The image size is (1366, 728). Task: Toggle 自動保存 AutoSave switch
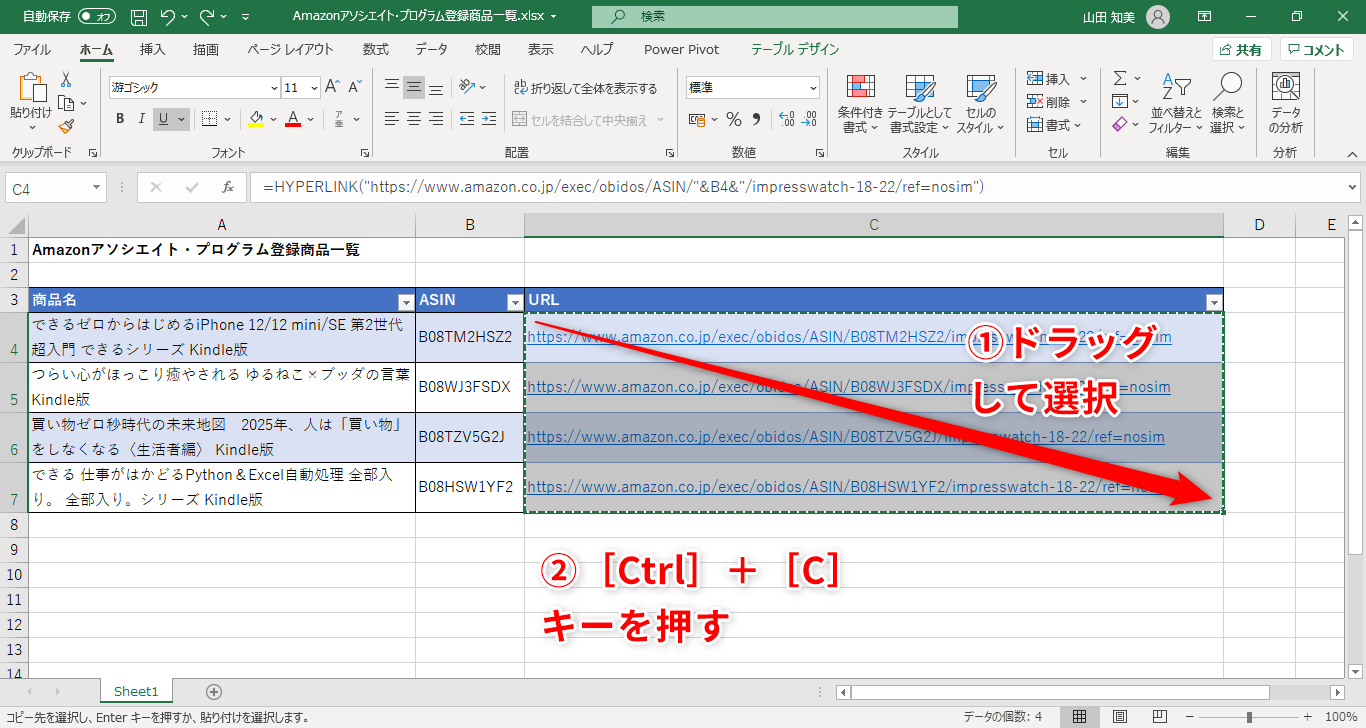(x=96, y=17)
